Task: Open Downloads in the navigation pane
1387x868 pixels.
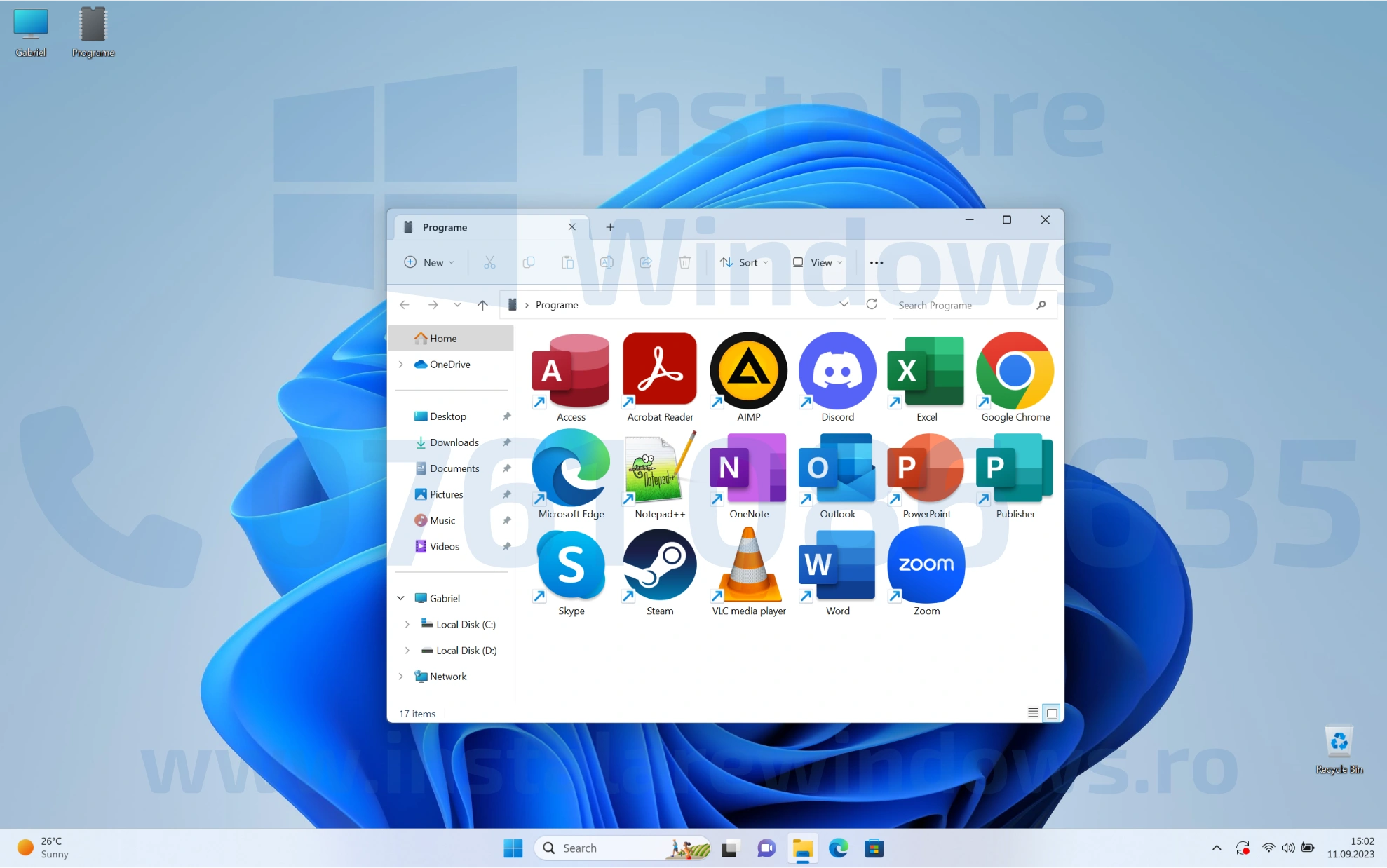Action: (x=454, y=442)
